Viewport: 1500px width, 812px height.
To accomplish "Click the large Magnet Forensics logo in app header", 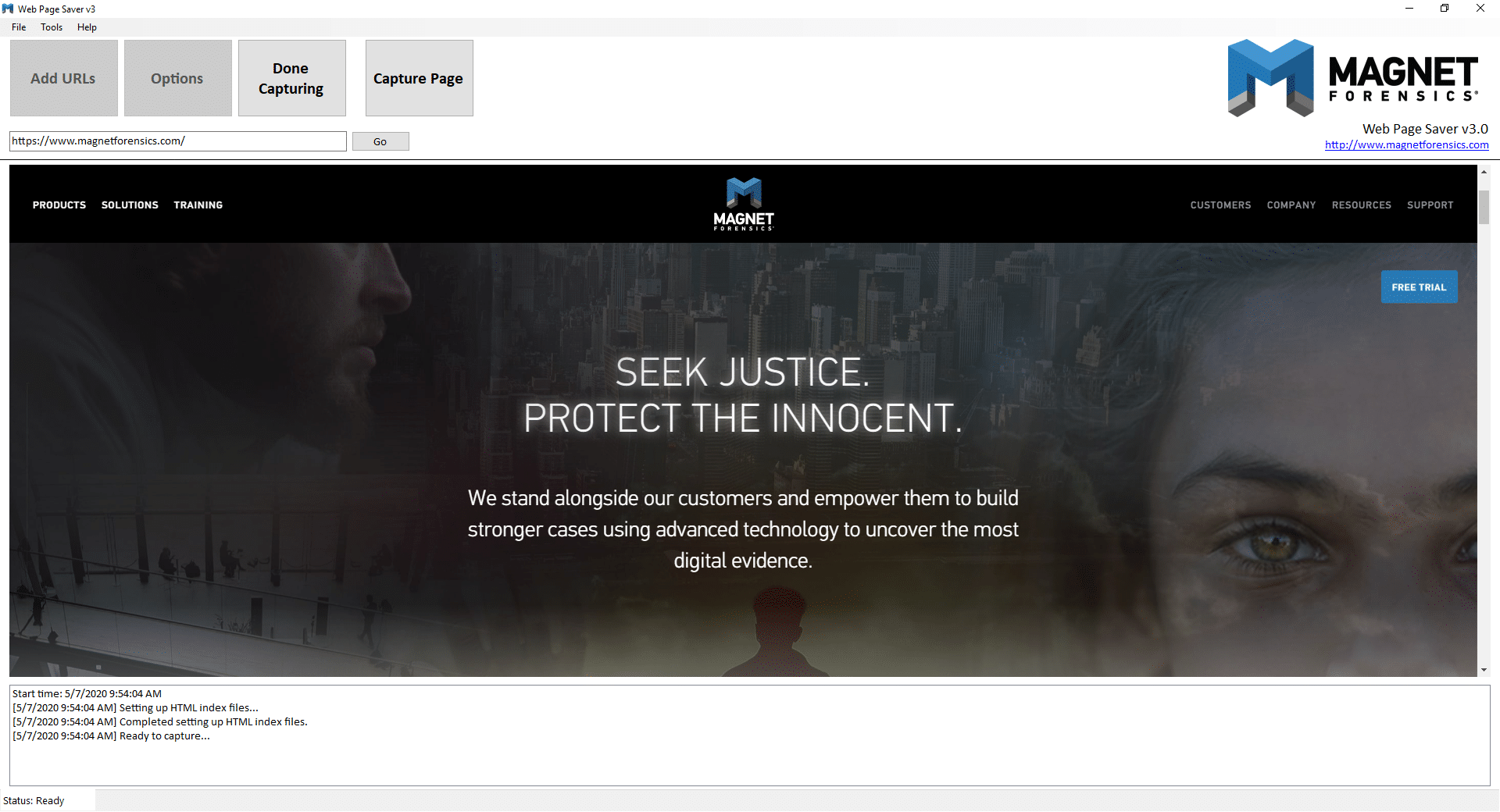I will tap(1352, 78).
